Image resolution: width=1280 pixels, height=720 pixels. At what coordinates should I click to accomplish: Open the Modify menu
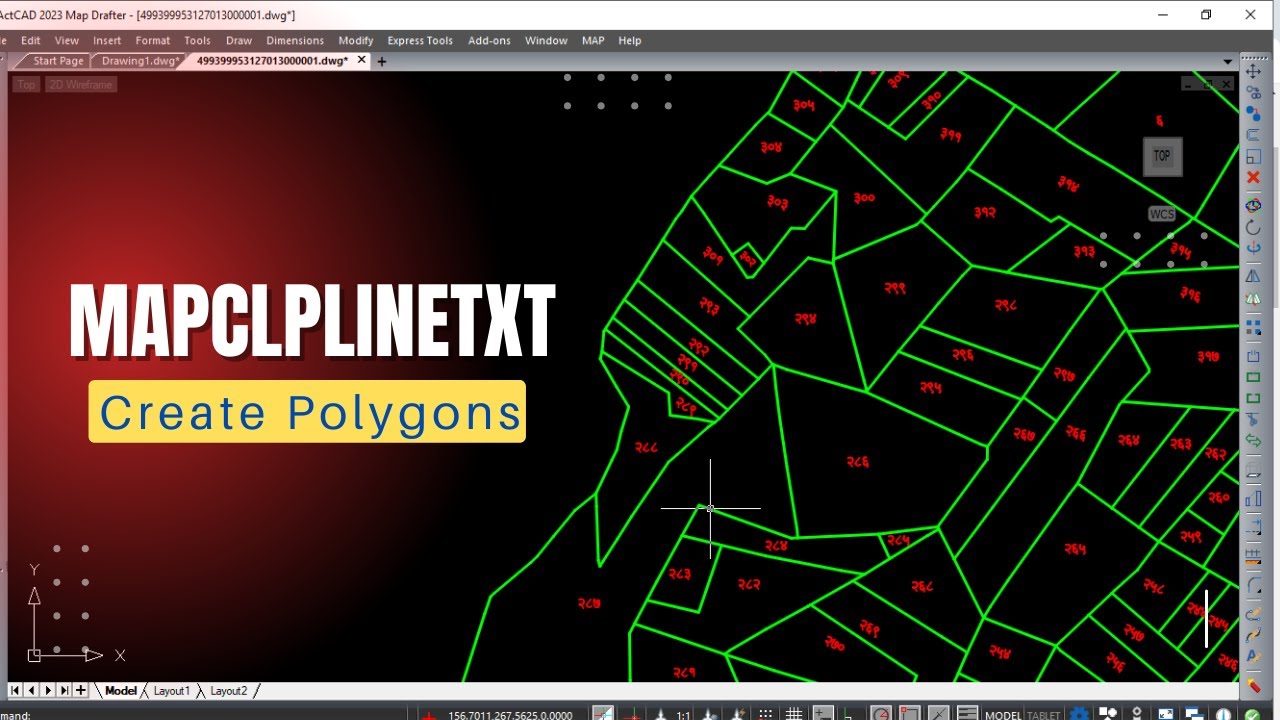click(x=355, y=40)
